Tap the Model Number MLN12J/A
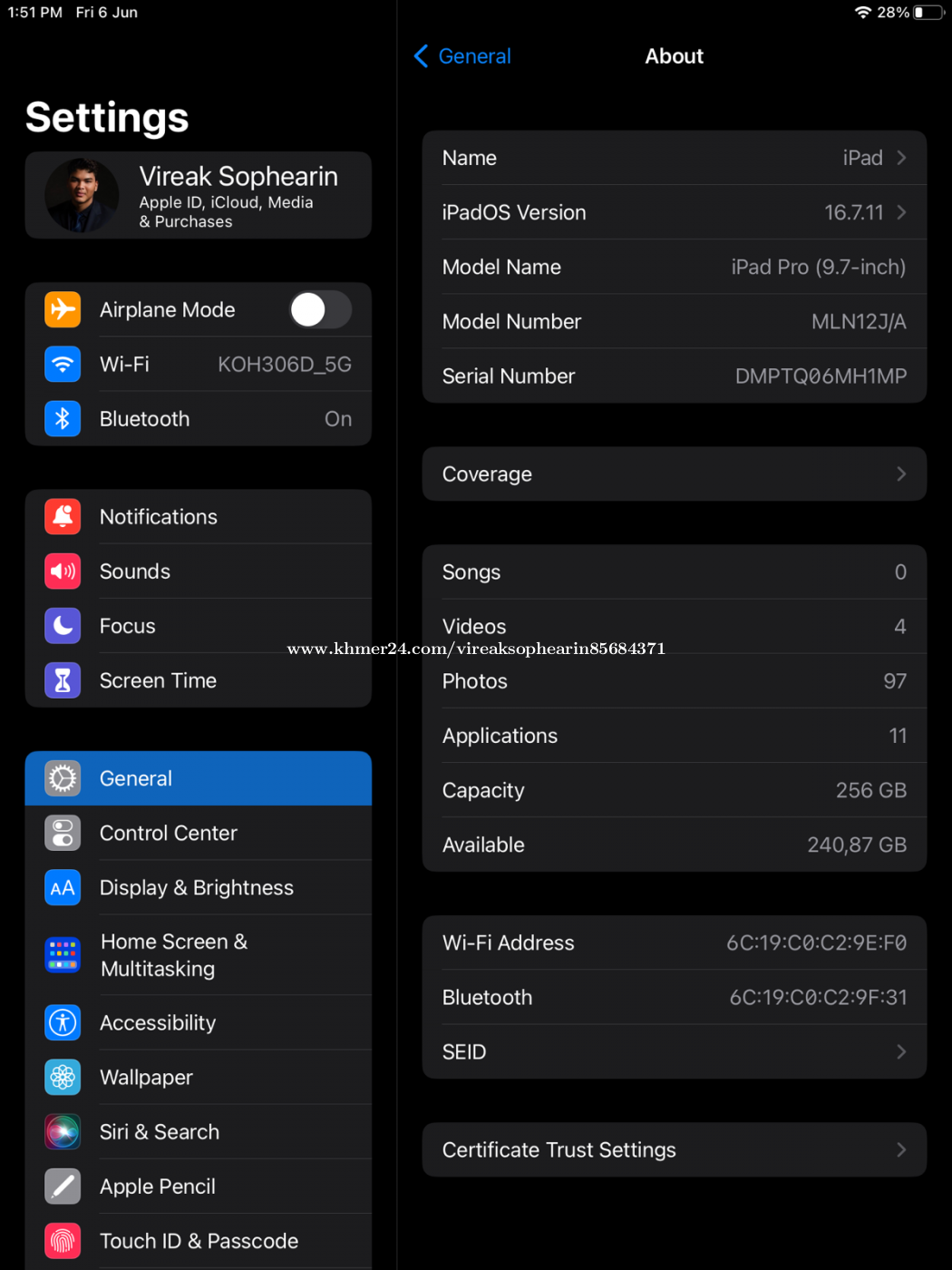The height and width of the screenshot is (1270, 952). [x=859, y=321]
